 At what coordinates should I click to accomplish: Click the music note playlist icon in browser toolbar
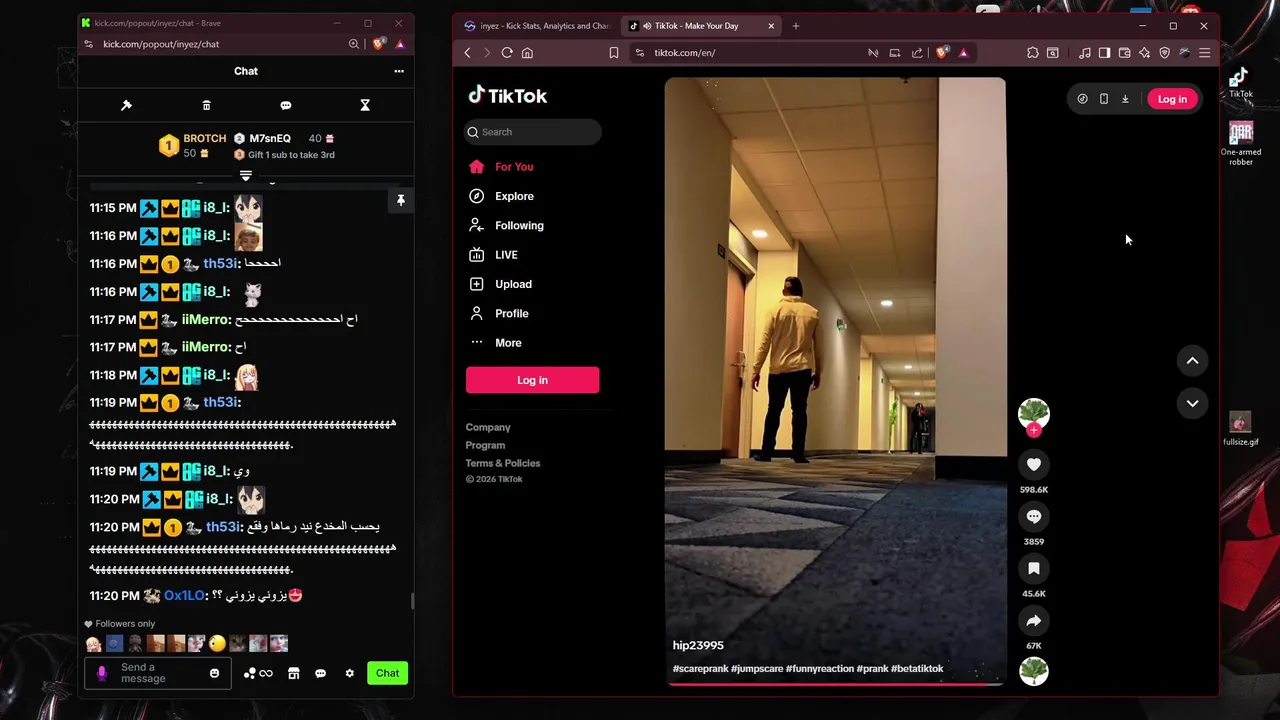1085,53
